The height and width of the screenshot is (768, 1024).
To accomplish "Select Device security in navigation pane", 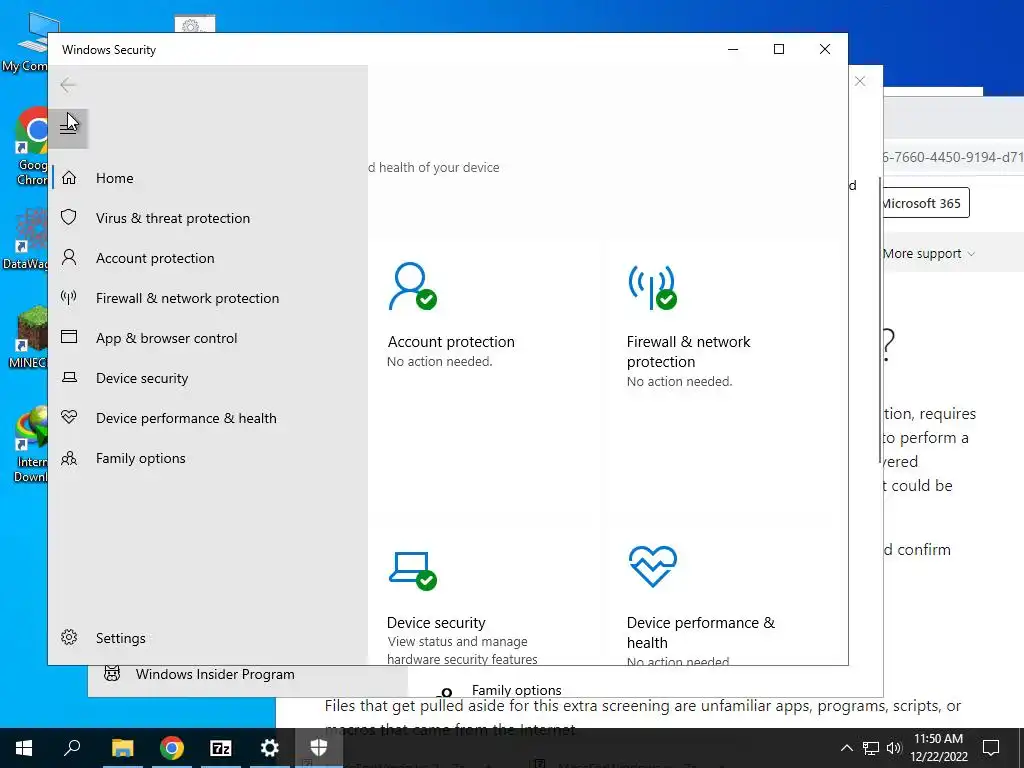I will [x=208, y=378].
